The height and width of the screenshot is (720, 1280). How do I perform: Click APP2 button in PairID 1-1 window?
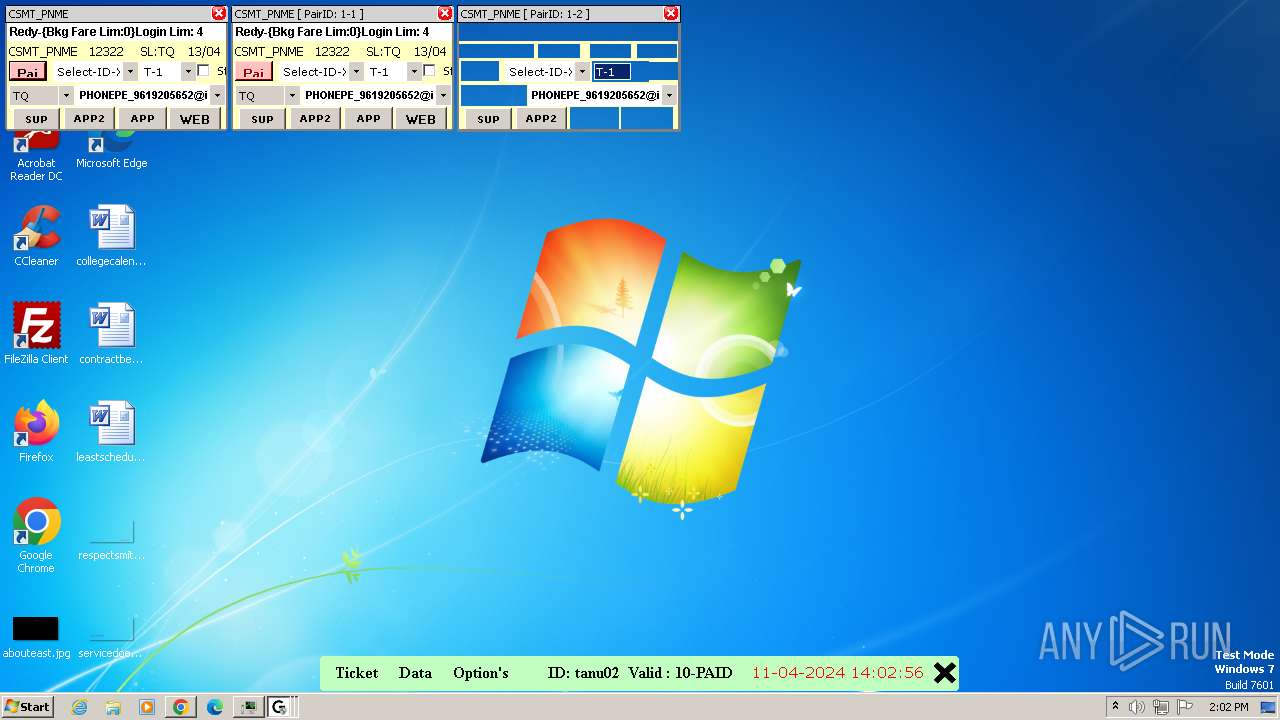[x=315, y=119]
